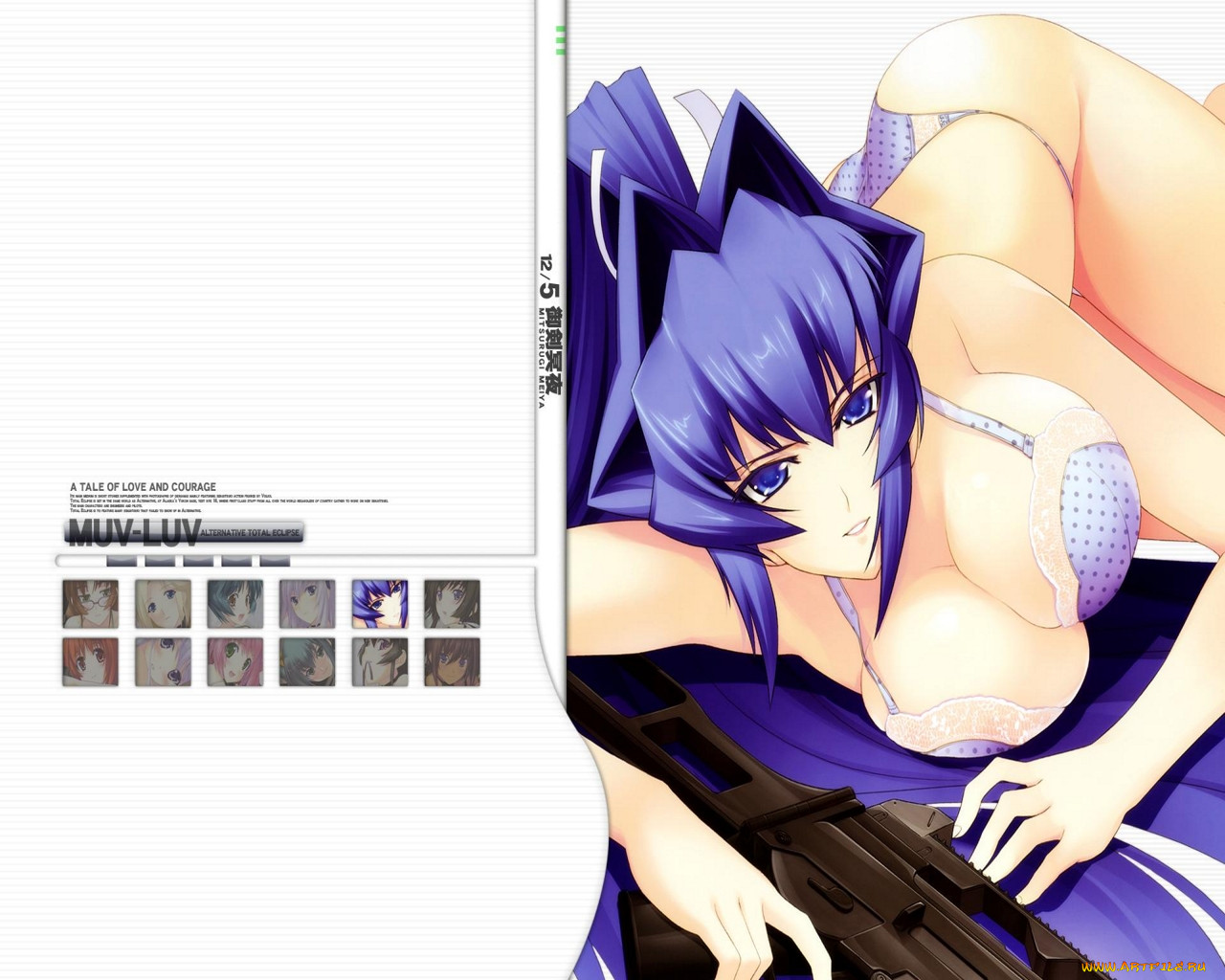
Task: Click the dark brown-haired thumbnail in top row
Action: coord(452,604)
